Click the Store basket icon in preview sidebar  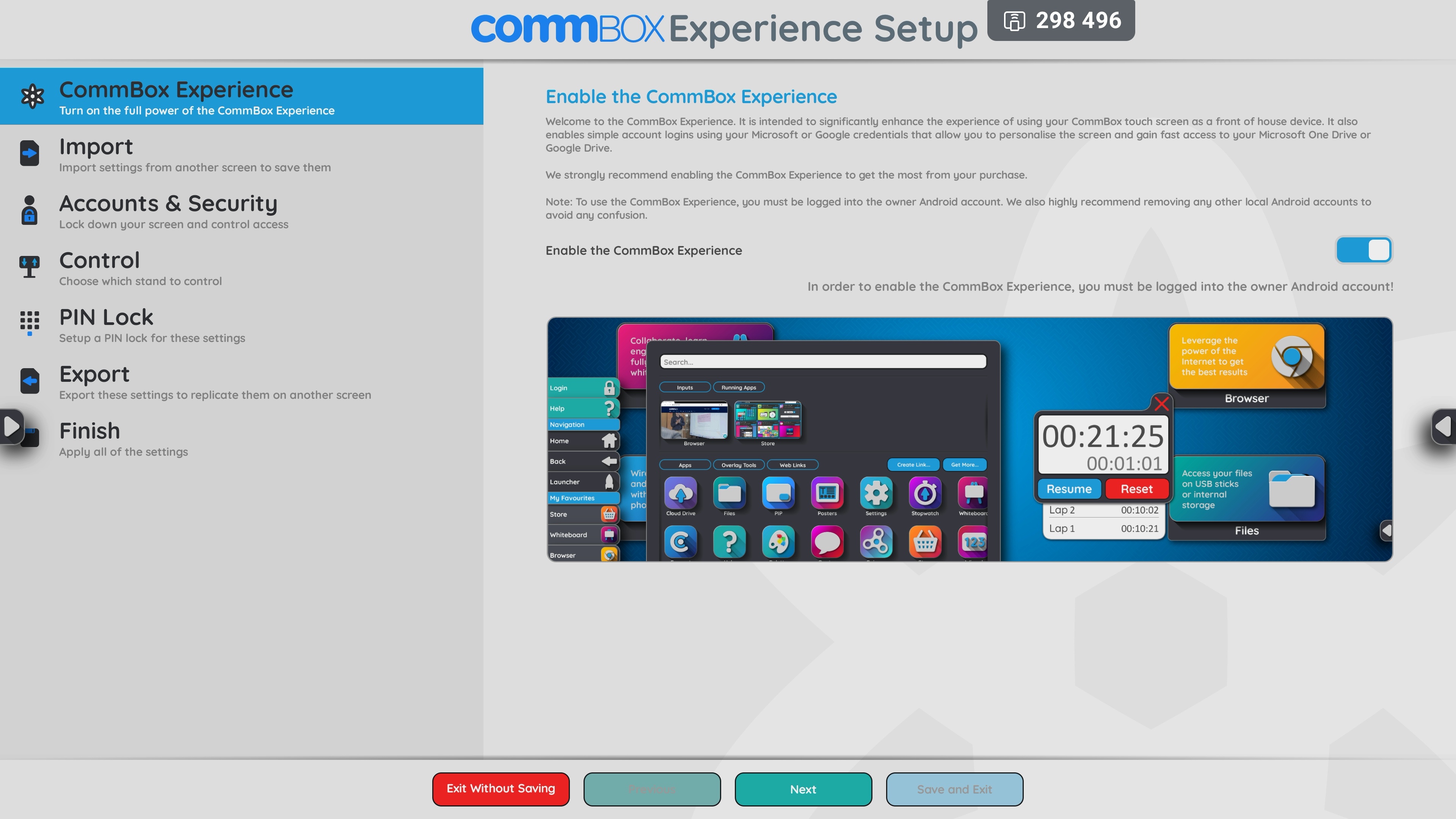(609, 515)
